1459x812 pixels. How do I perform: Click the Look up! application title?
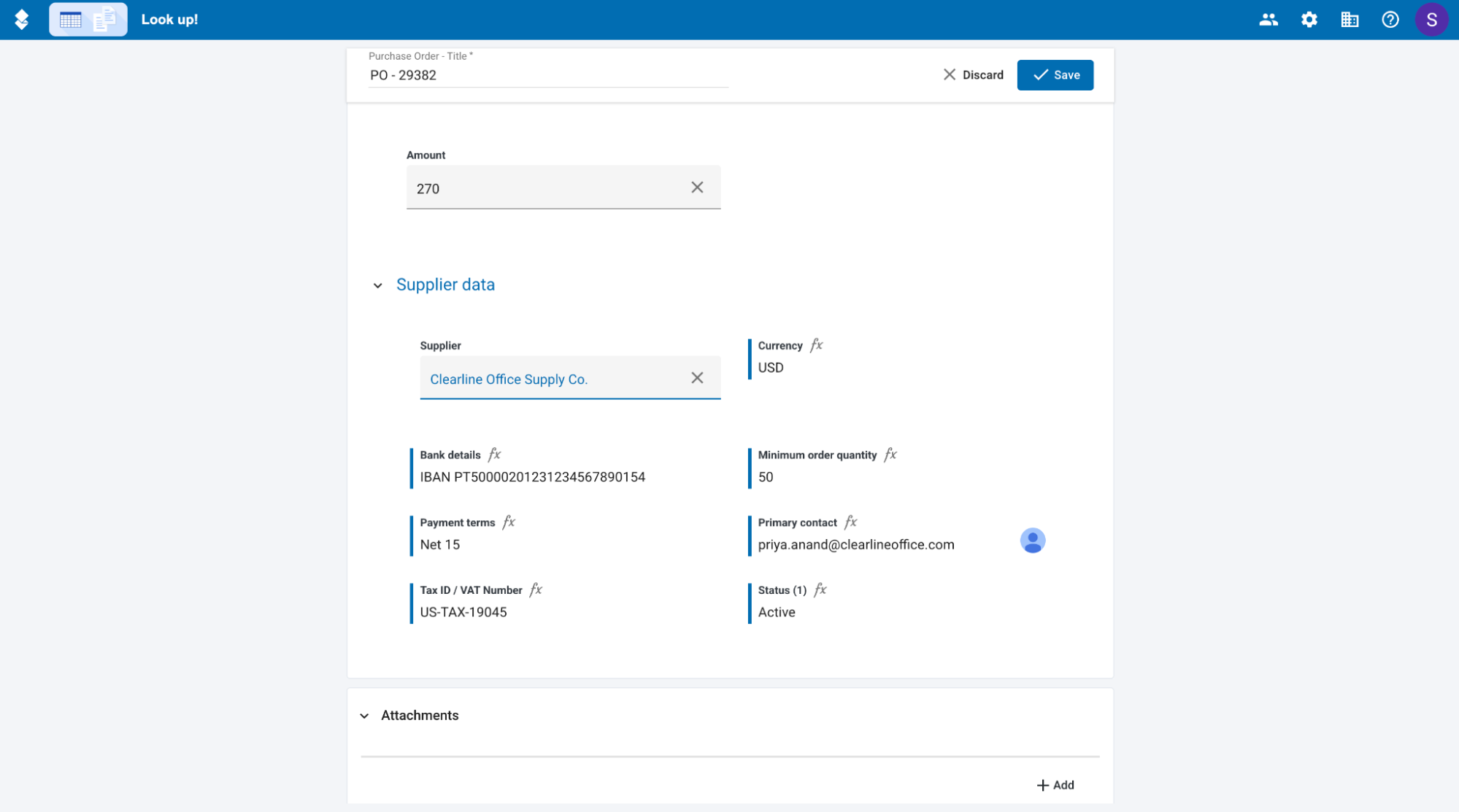click(x=169, y=20)
